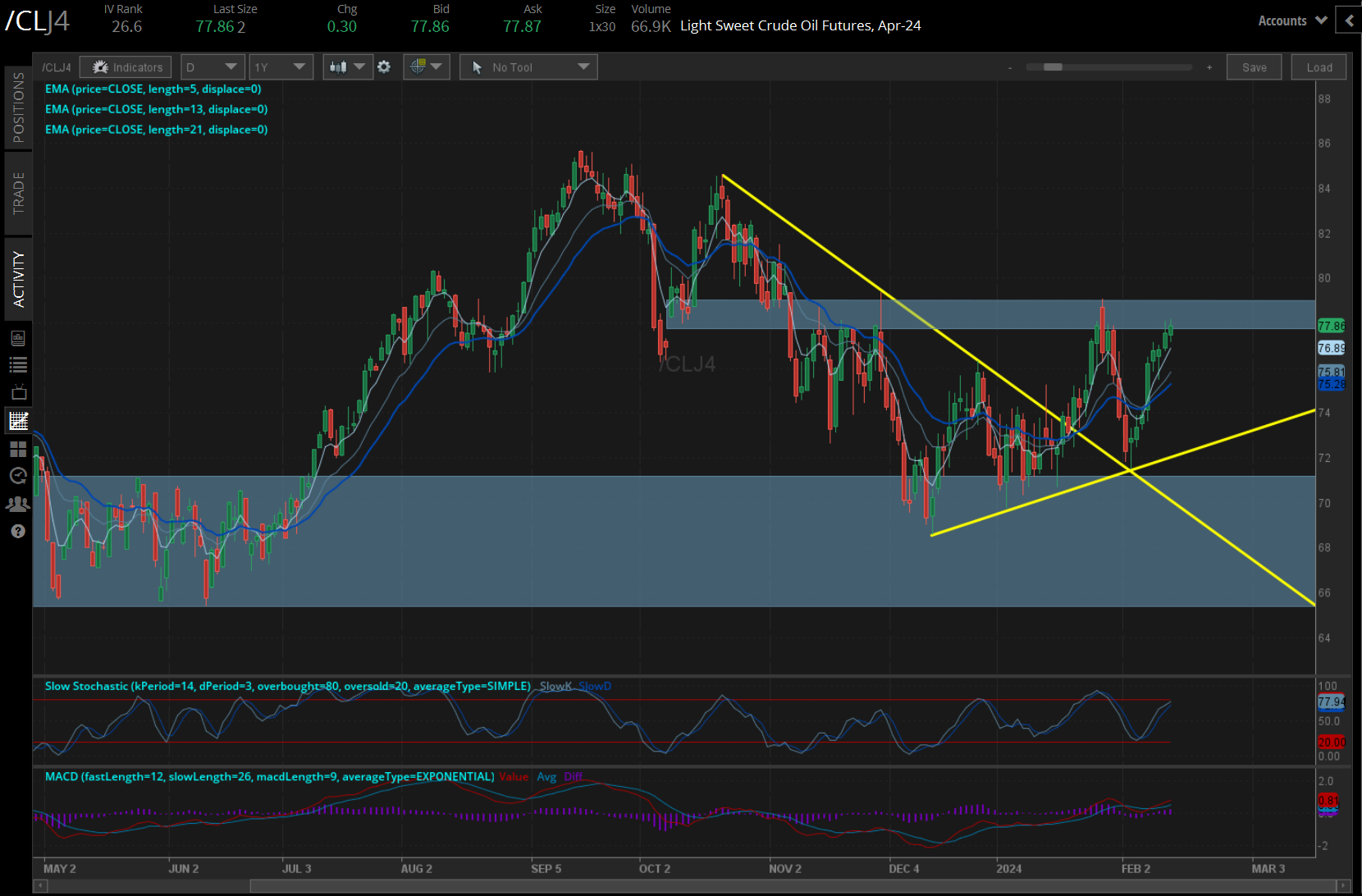
Task: Open the candlestick chart type dropdown
Action: click(x=347, y=67)
